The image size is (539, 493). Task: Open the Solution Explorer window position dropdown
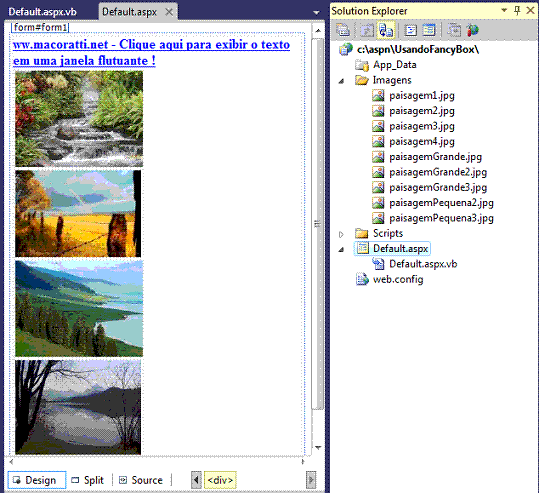pyautogui.click(x=504, y=10)
